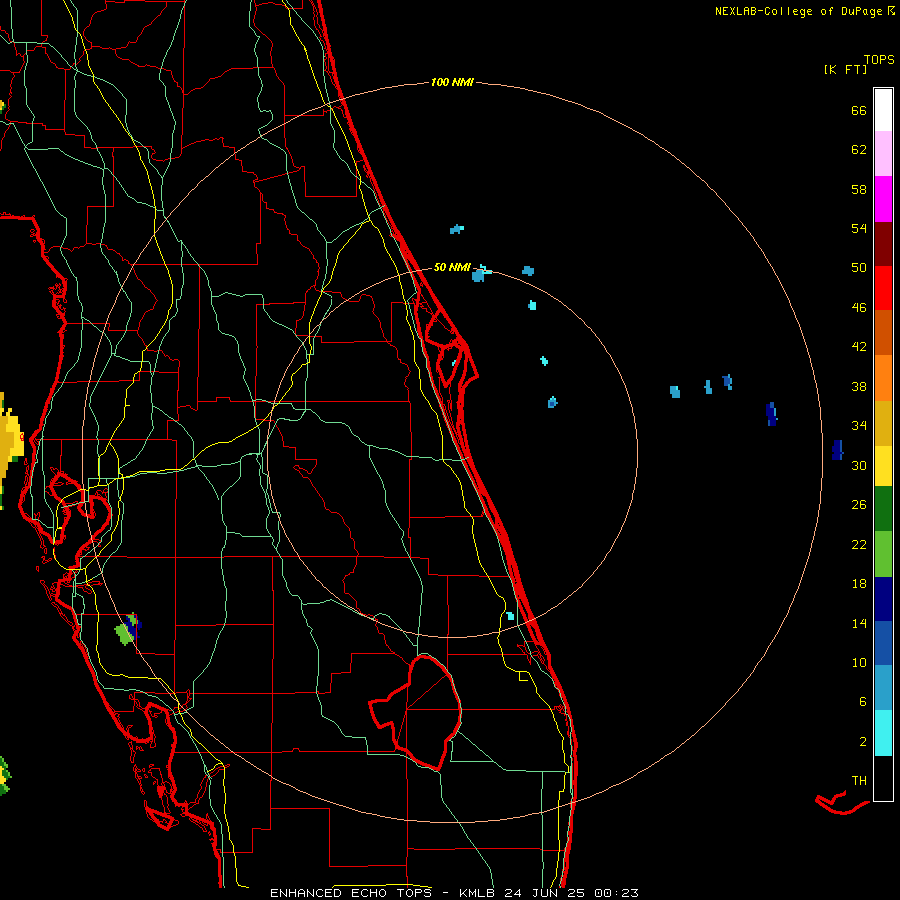Image resolution: width=900 pixels, height=900 pixels.
Task: Click the 66 legend value
Action: pyautogui.click(x=859, y=111)
